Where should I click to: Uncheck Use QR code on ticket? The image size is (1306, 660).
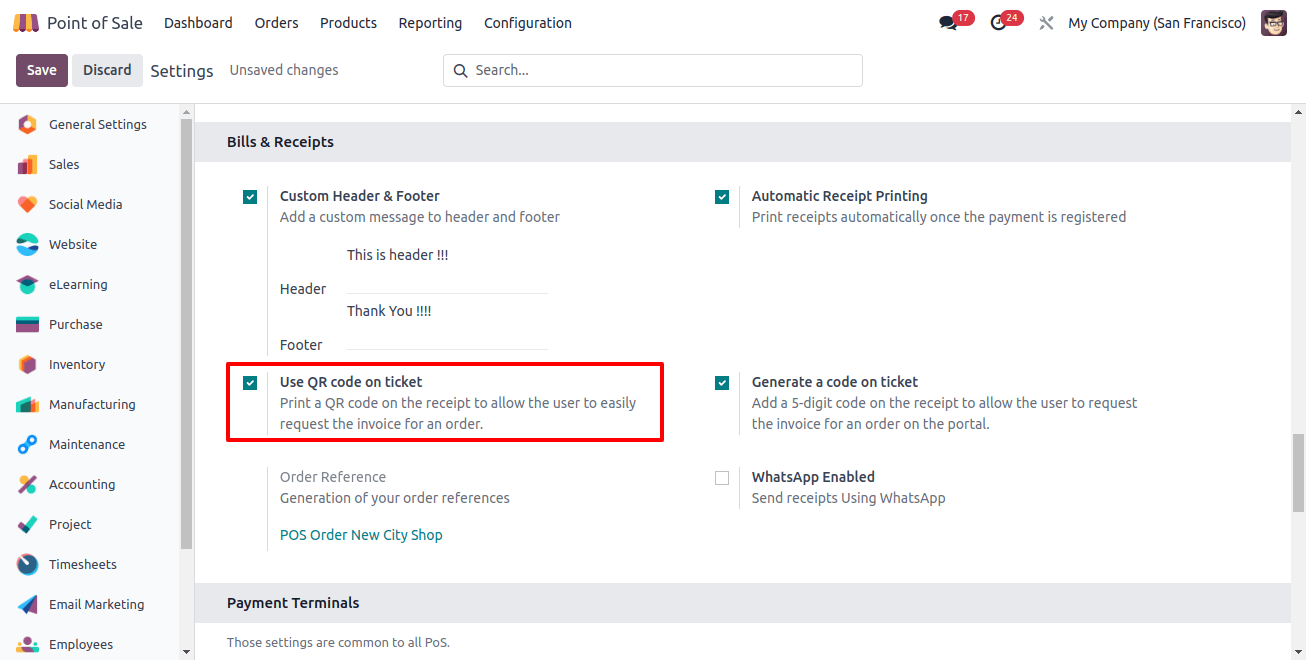pos(250,383)
